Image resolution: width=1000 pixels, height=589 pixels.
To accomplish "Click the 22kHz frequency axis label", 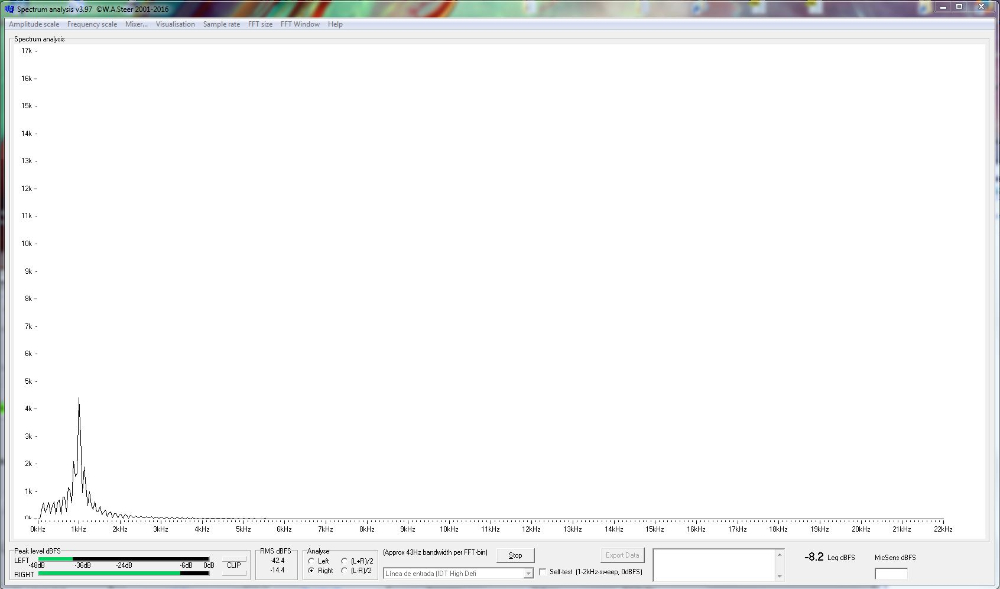I will tap(943, 529).
